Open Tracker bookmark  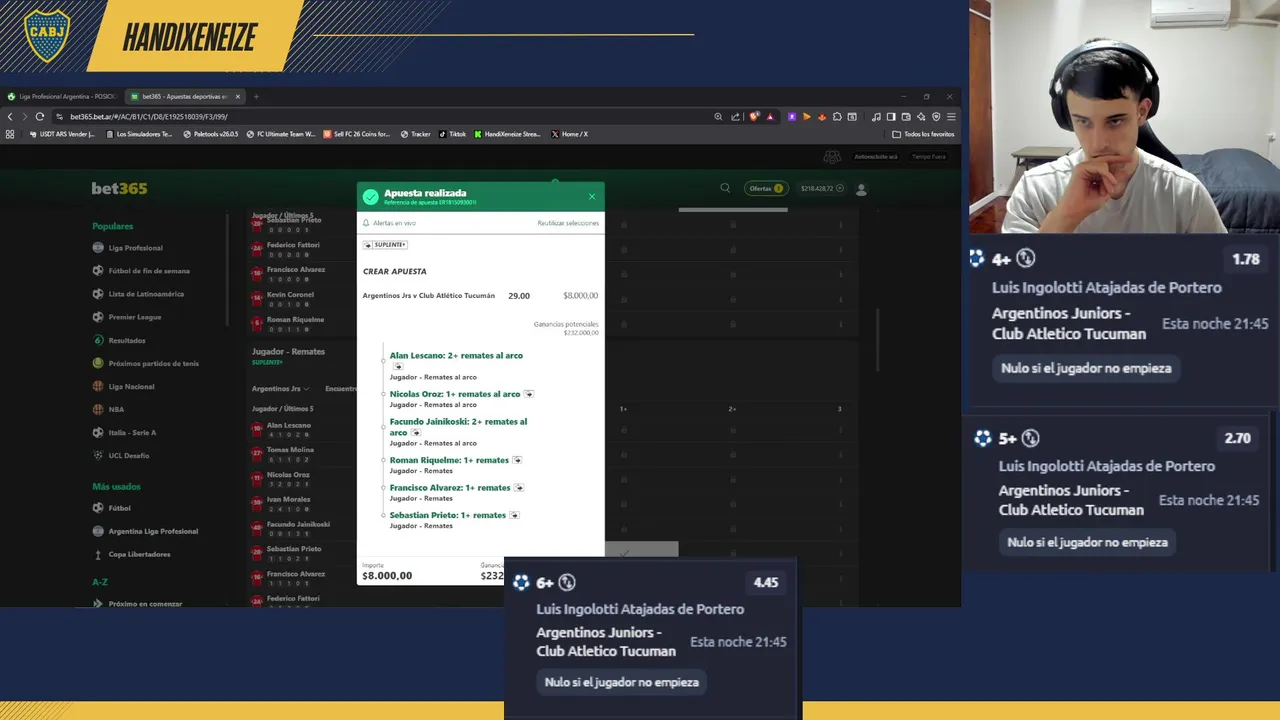coord(415,134)
